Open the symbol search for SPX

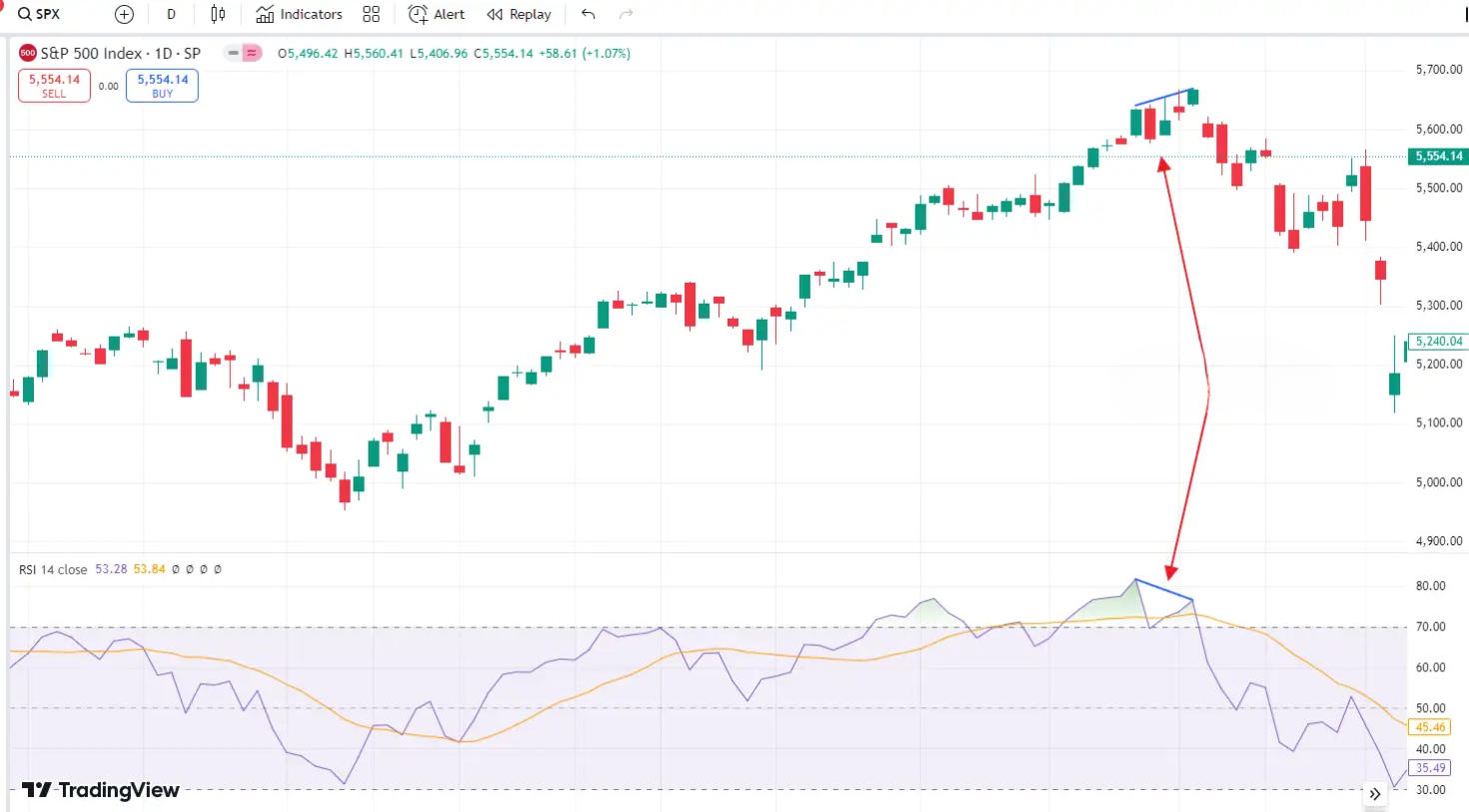click(38, 14)
